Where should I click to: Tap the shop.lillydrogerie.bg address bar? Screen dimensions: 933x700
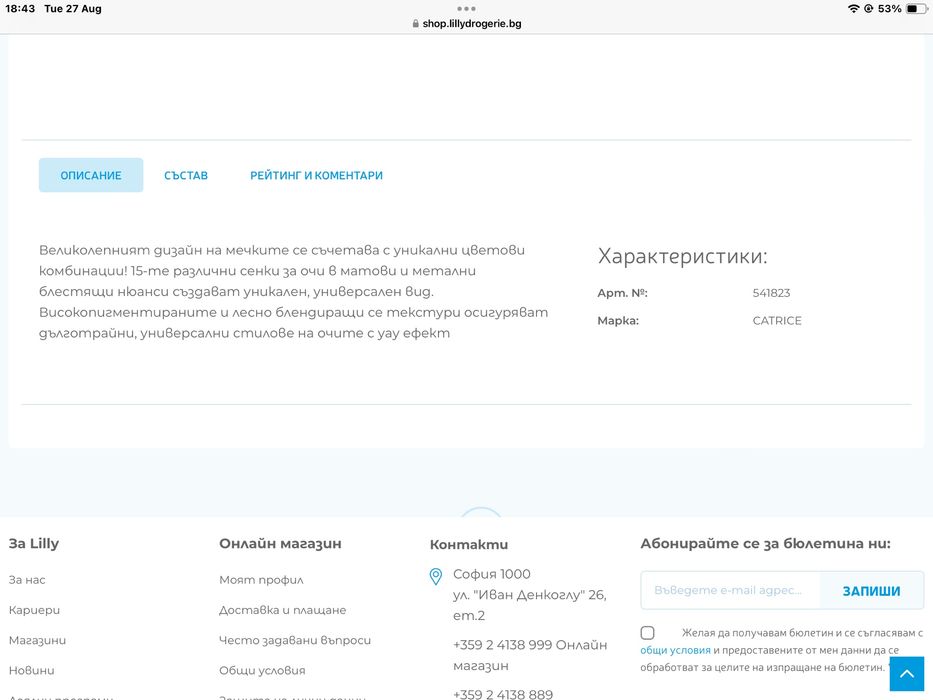[466, 24]
